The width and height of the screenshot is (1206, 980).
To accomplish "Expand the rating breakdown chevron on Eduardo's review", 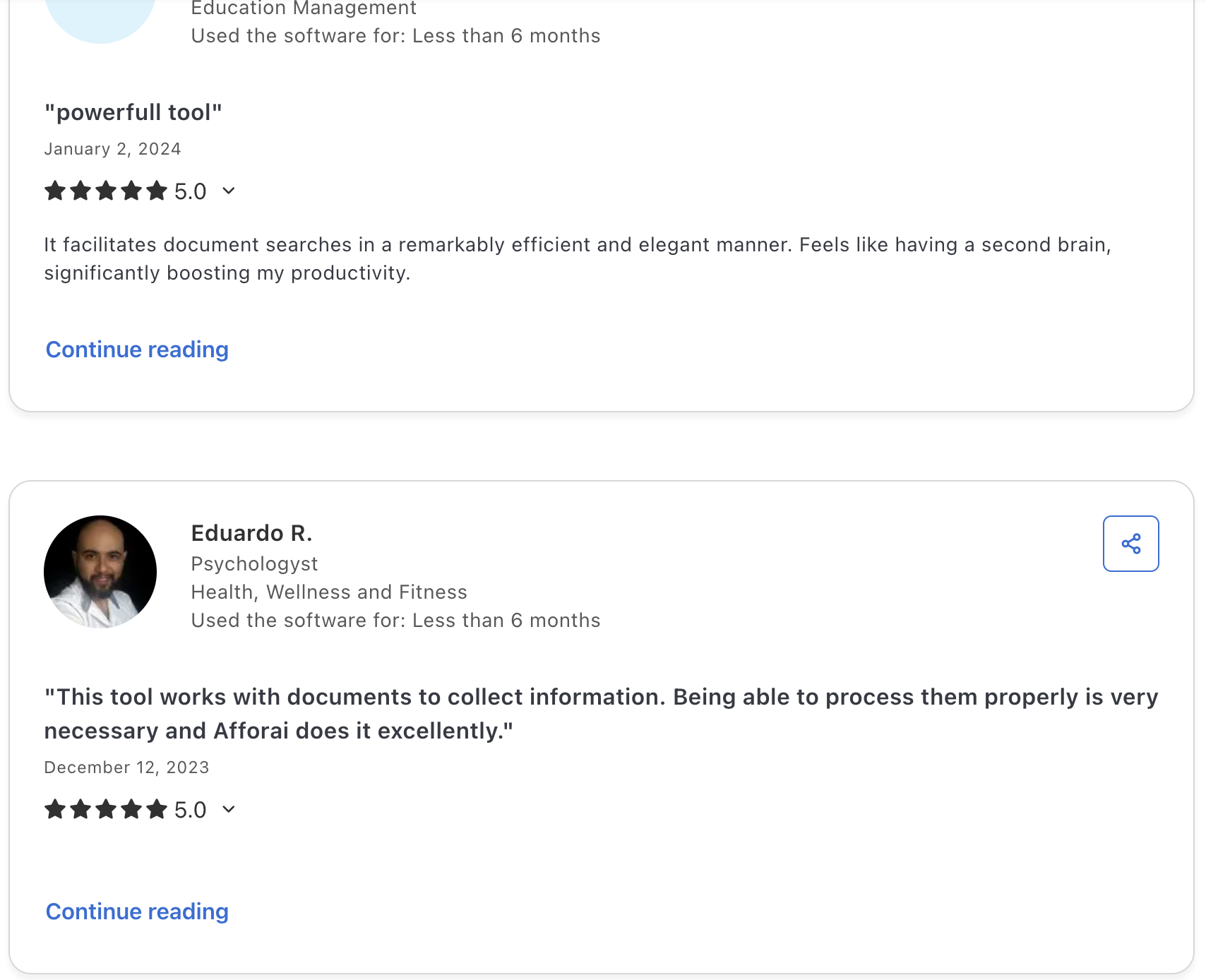I will pyautogui.click(x=228, y=809).
